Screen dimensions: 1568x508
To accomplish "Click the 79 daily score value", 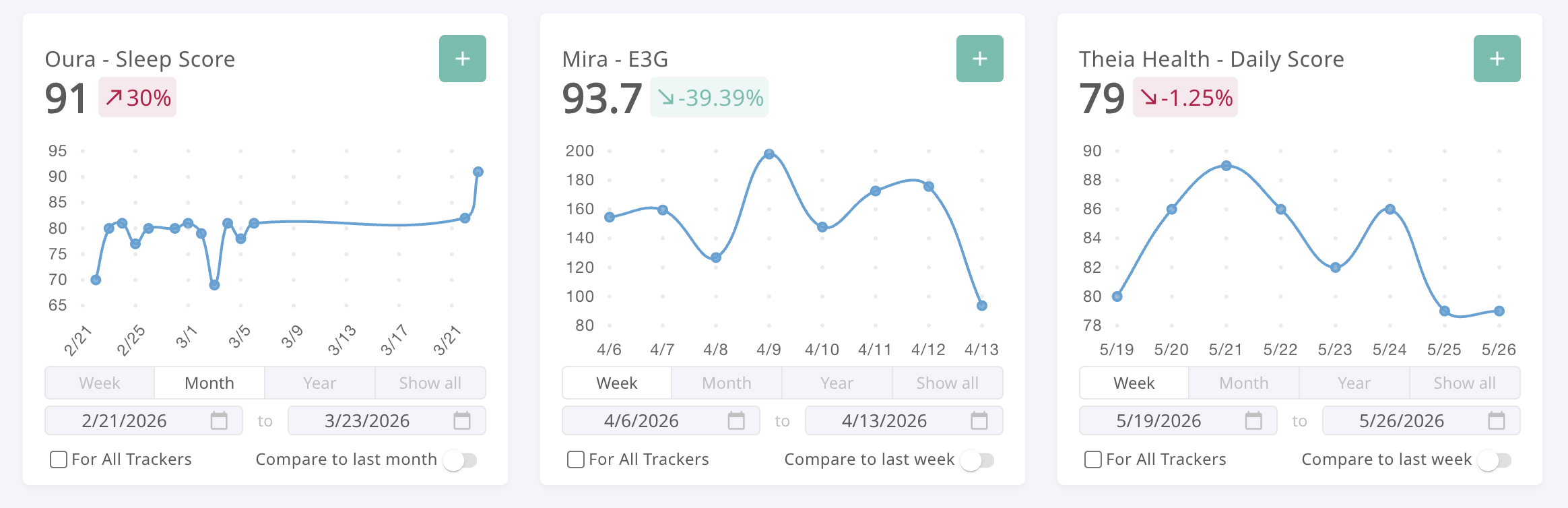I will pos(1102,98).
